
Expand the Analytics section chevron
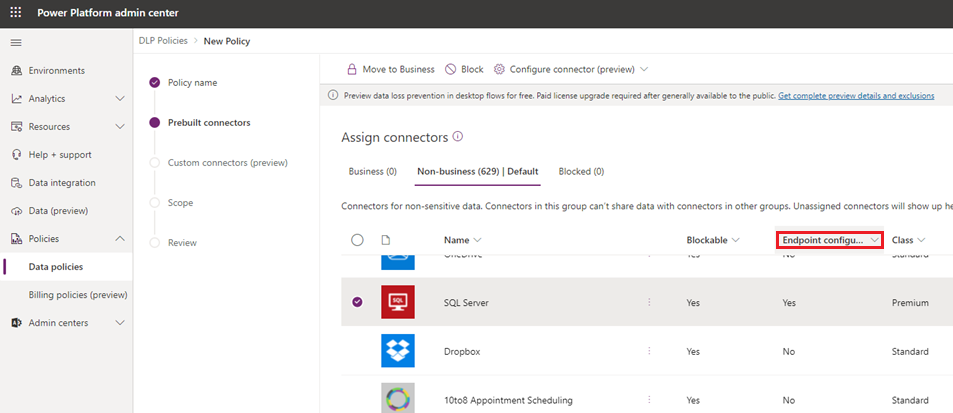[120, 98]
